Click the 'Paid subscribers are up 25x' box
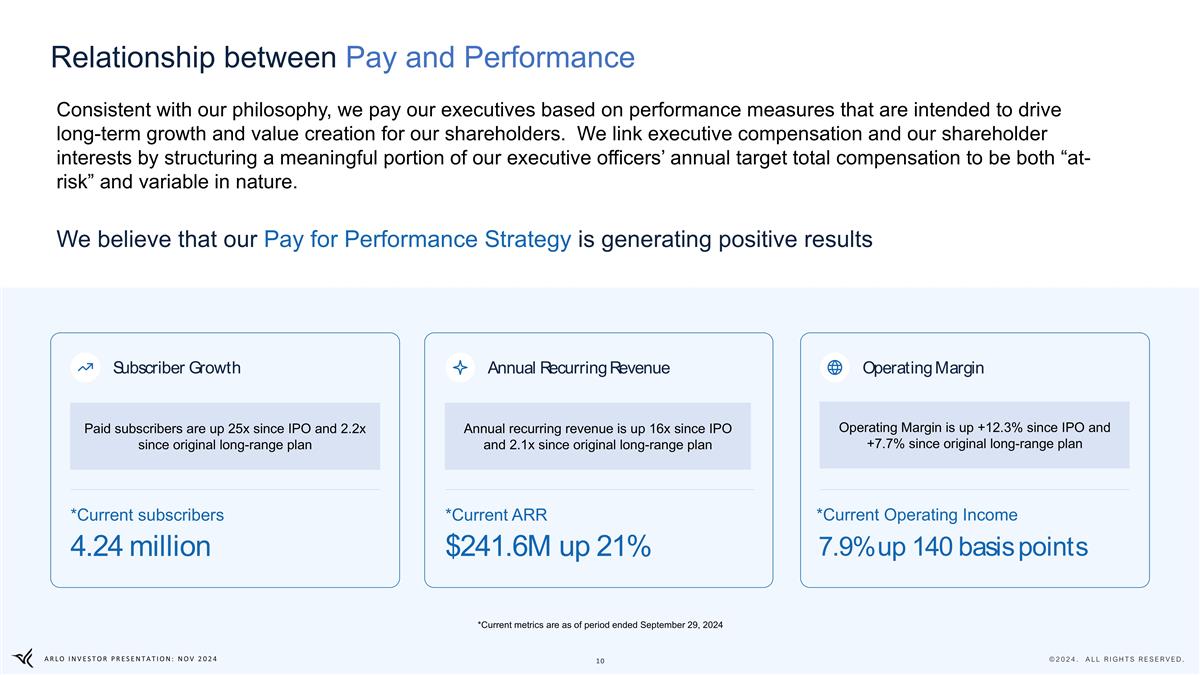The image size is (1200, 675). click(225, 436)
